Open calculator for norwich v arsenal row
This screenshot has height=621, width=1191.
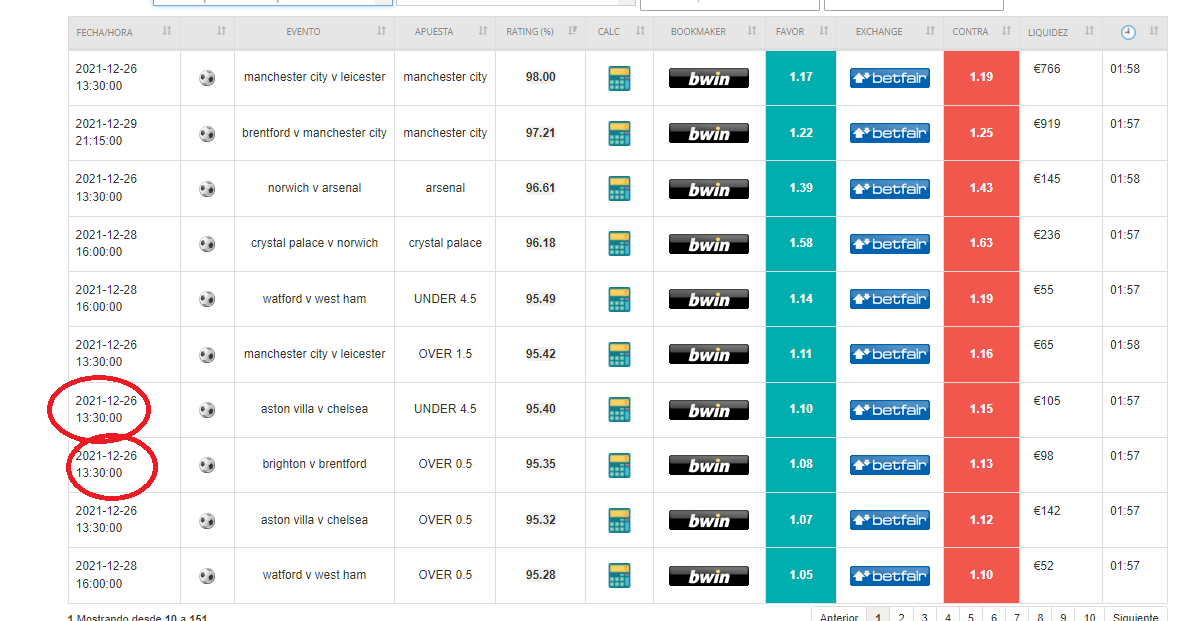(x=619, y=189)
